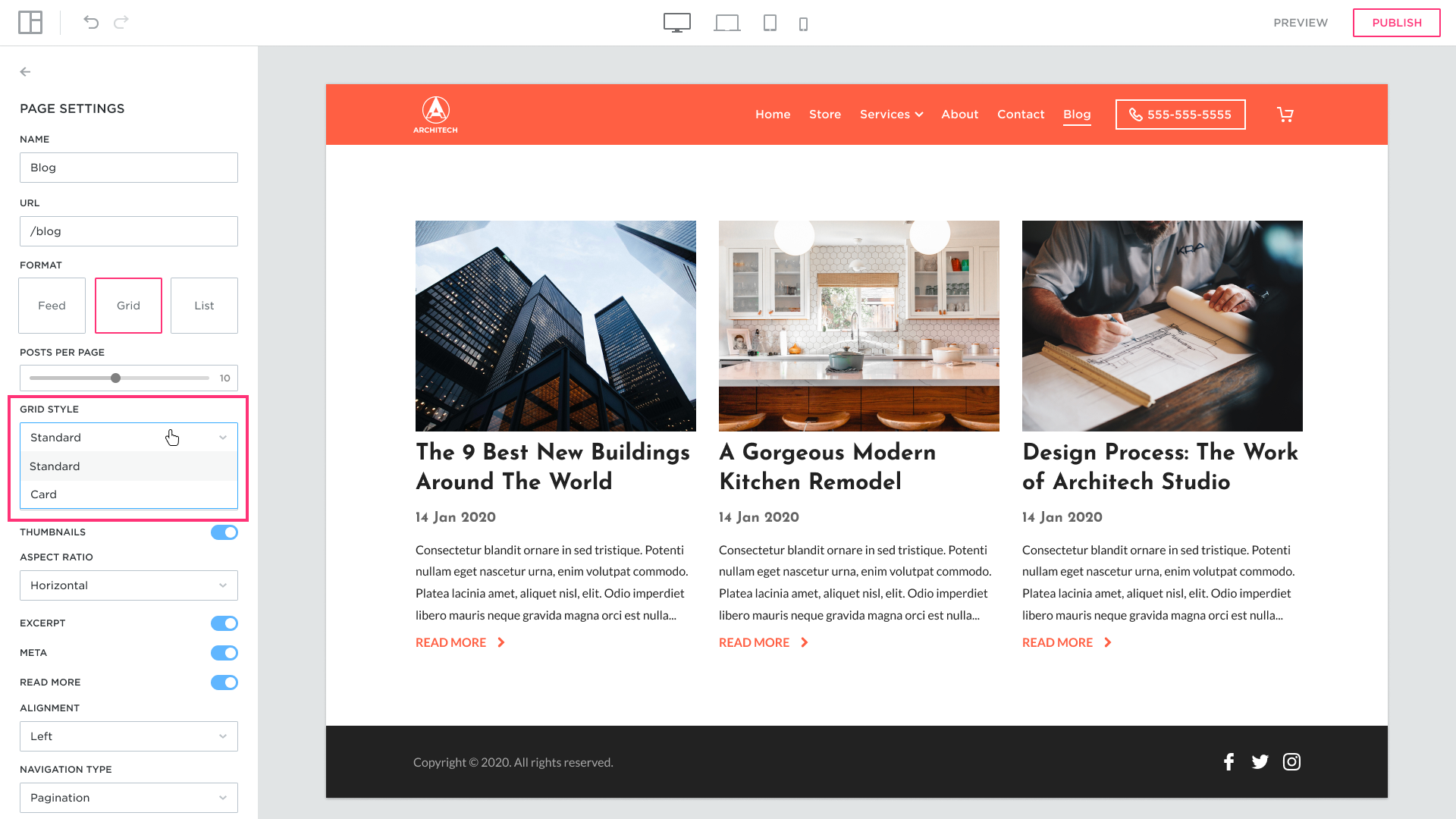Select the List format option
The image size is (1456, 819).
pyautogui.click(x=204, y=306)
